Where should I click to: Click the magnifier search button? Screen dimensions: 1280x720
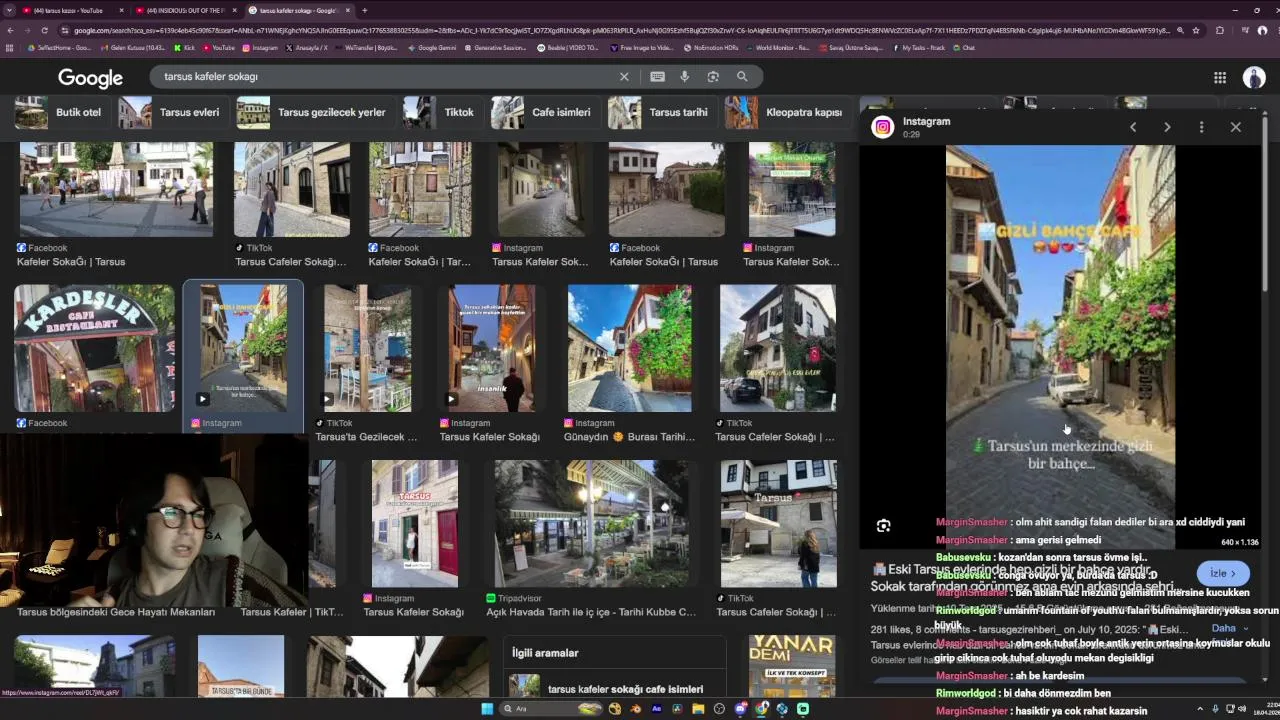pyautogui.click(x=742, y=76)
